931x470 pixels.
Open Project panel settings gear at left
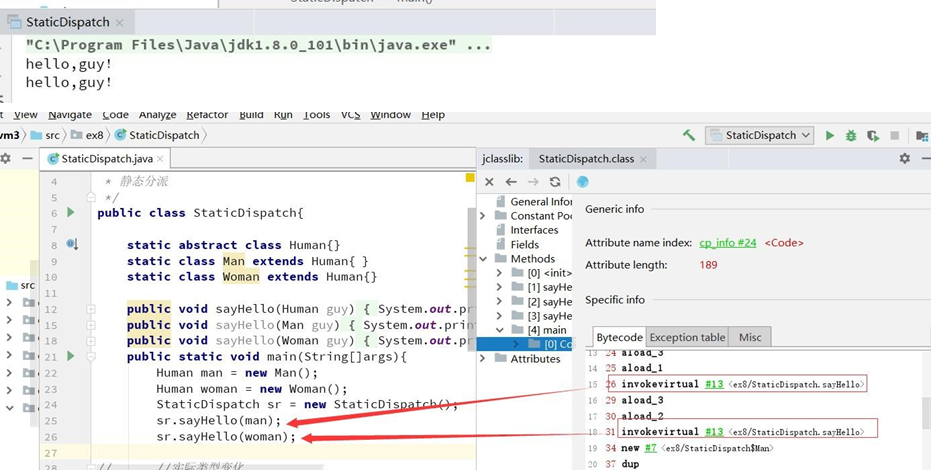5,158
